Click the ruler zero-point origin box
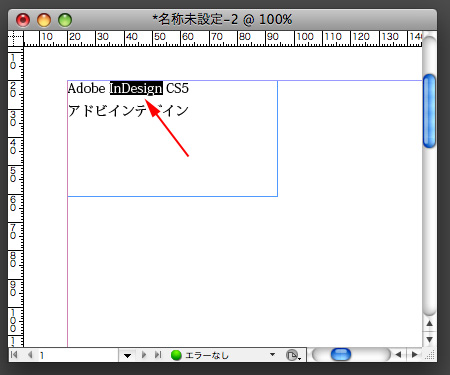Viewport: 450px width, 375px height. point(16,39)
